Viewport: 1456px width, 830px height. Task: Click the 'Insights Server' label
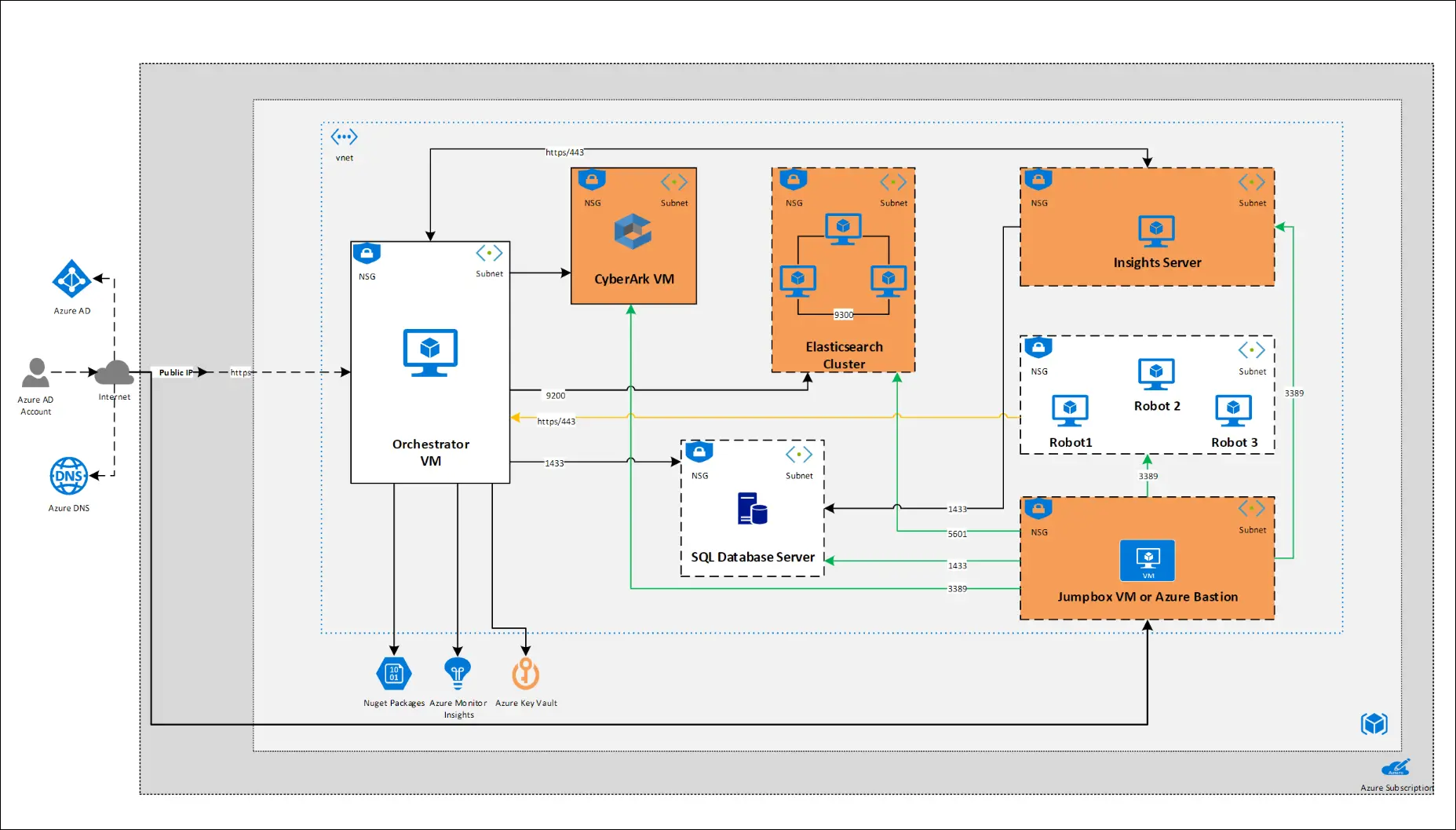pos(1158,262)
